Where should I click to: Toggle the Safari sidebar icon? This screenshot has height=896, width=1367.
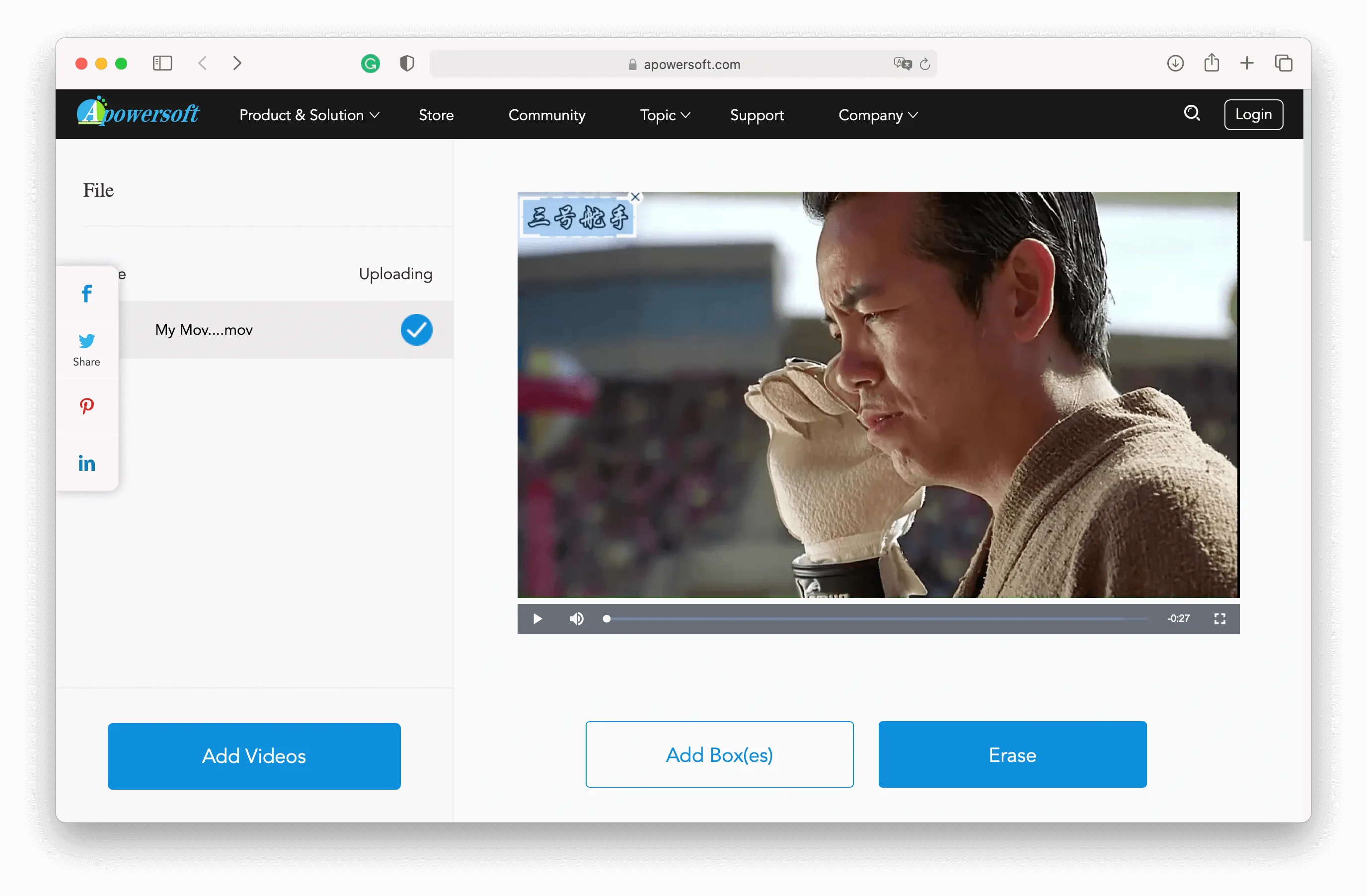pos(162,63)
